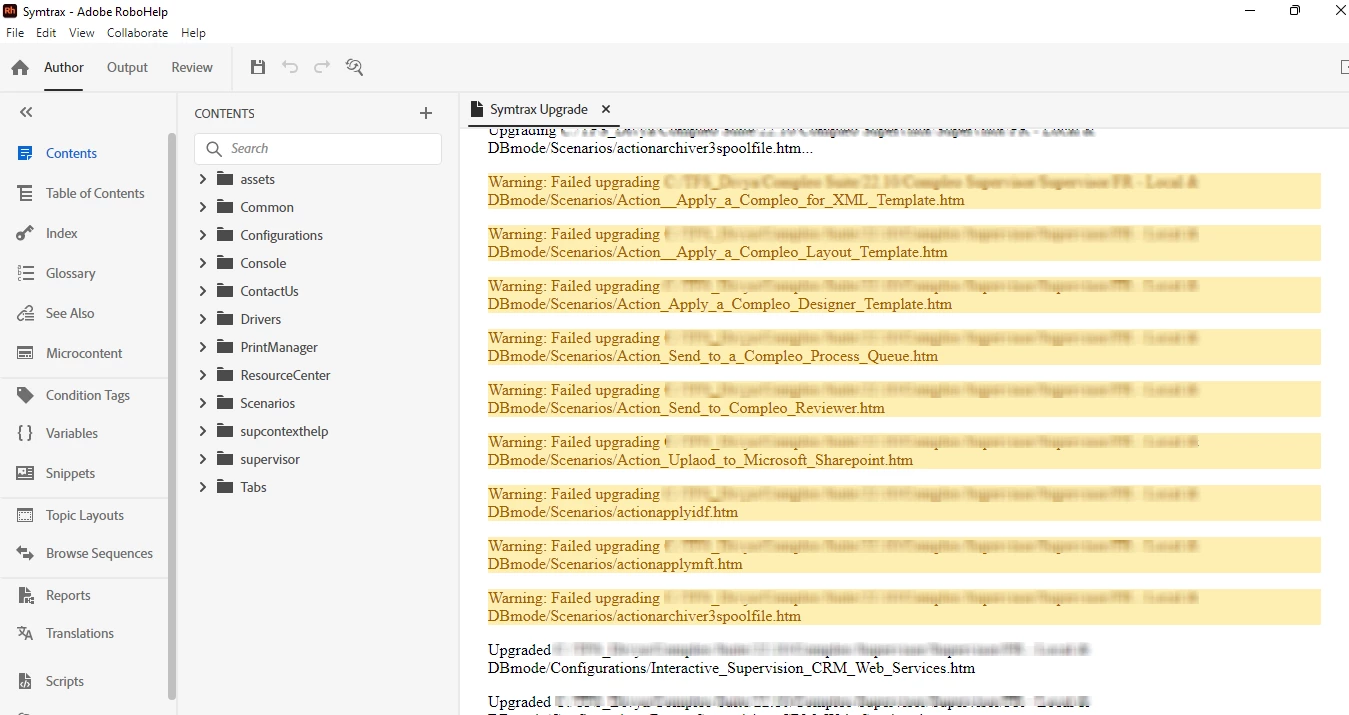Click the Translations icon
The width and height of the screenshot is (1349, 715).
pos(26,633)
